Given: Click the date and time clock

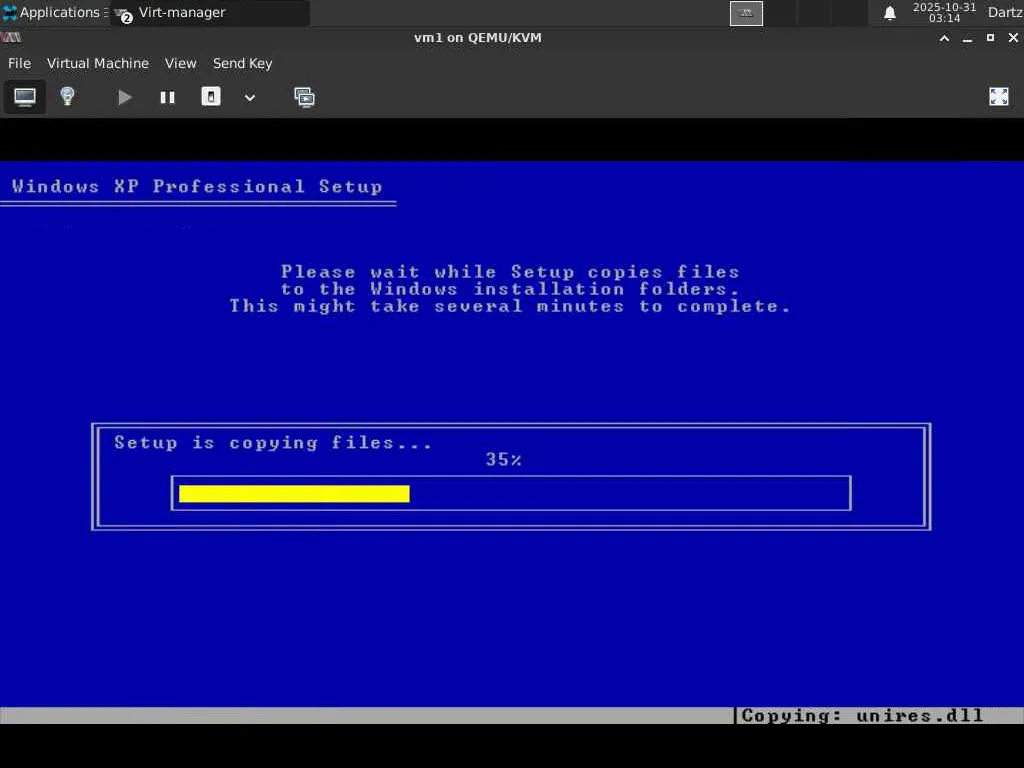Looking at the screenshot, I should (x=944, y=12).
